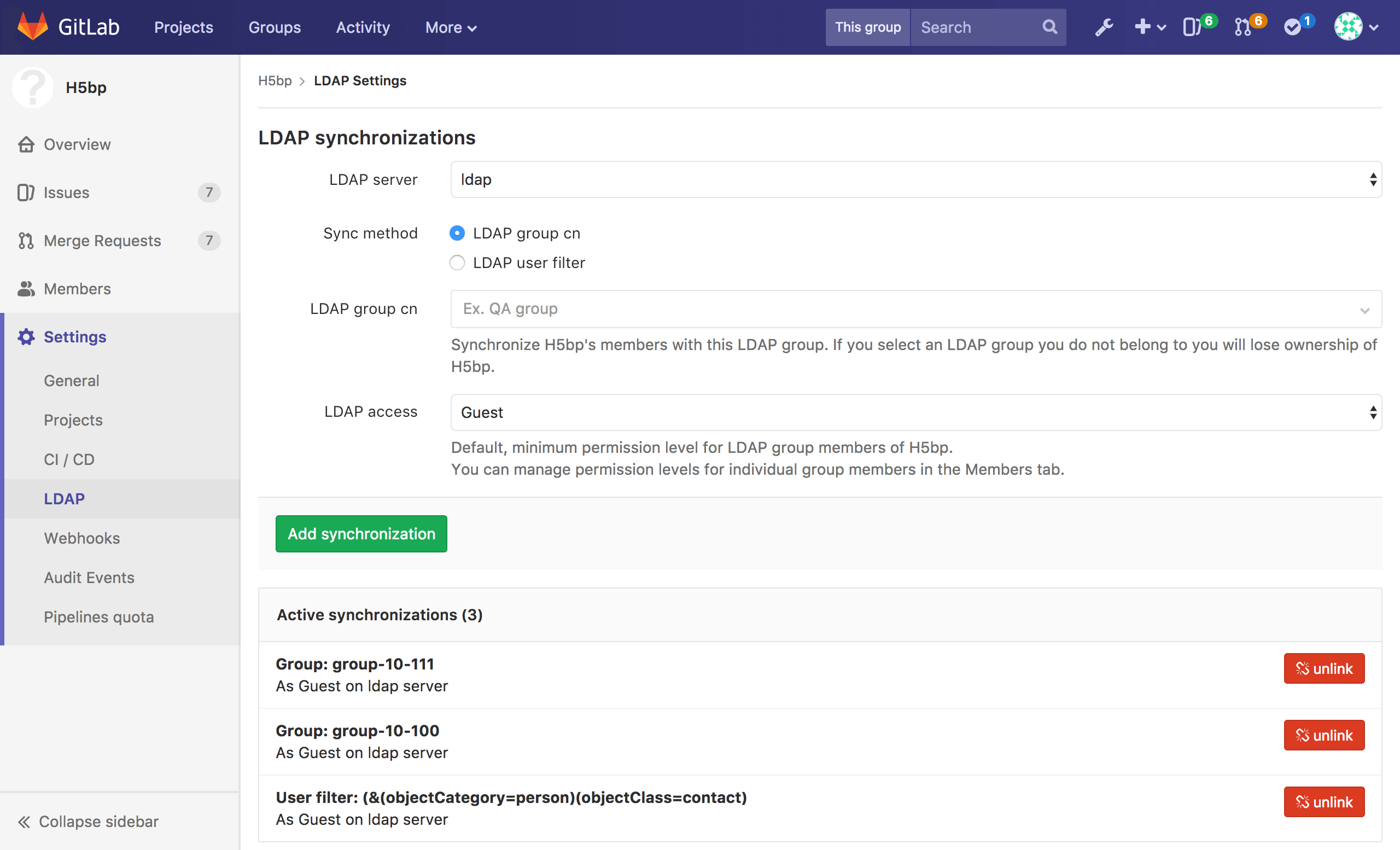Click the unlink icon for group-10-111
The width and height of the screenshot is (1400, 850).
click(x=1303, y=668)
